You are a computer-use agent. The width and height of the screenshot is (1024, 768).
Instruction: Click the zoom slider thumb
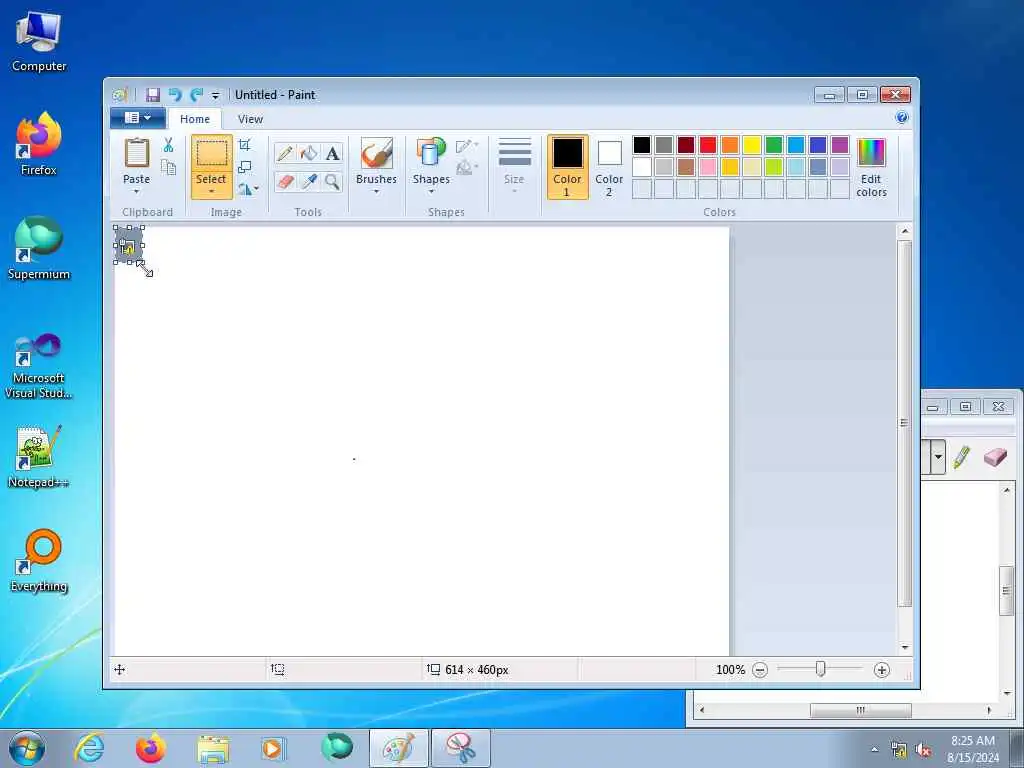point(821,669)
